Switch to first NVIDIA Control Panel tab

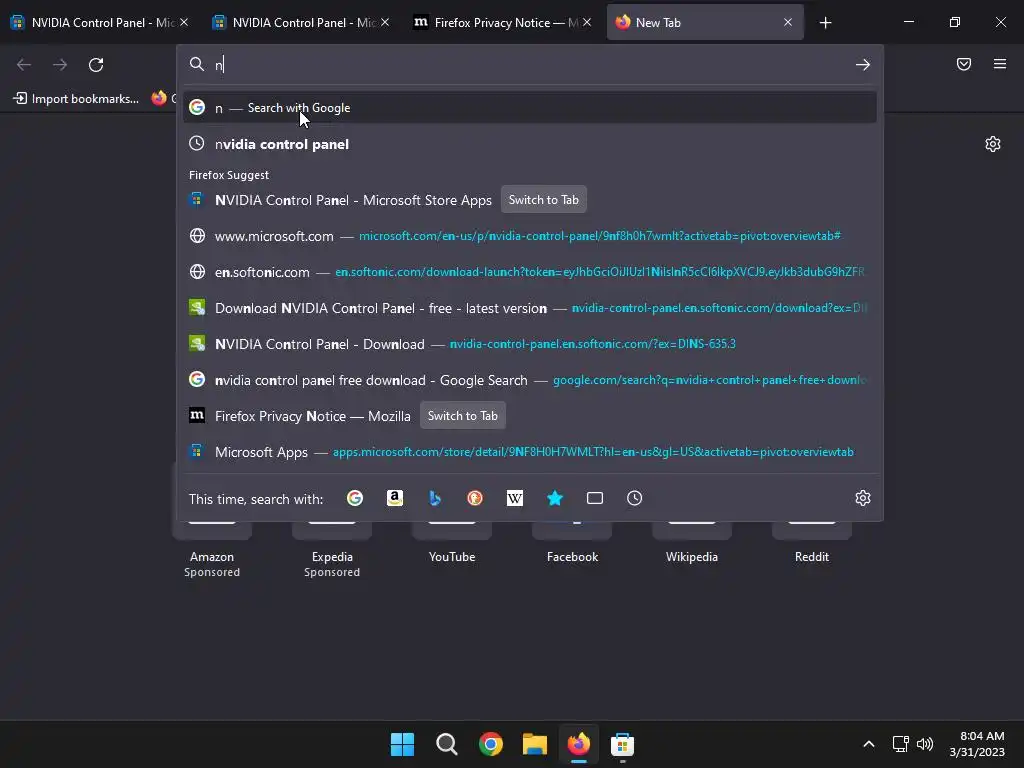coord(99,23)
